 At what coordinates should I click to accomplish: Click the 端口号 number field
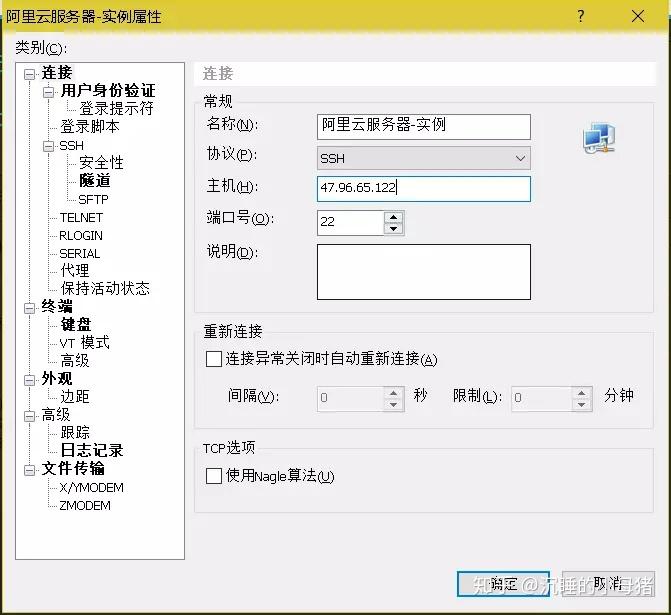tap(351, 222)
